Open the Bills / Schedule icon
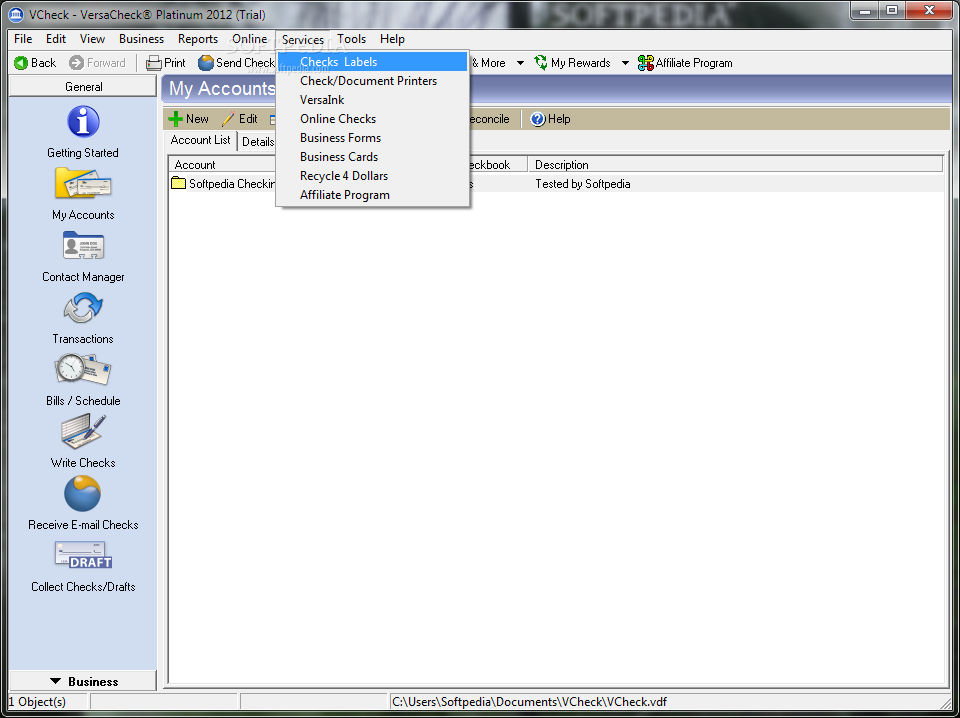This screenshot has height=718, width=960. pos(83,370)
